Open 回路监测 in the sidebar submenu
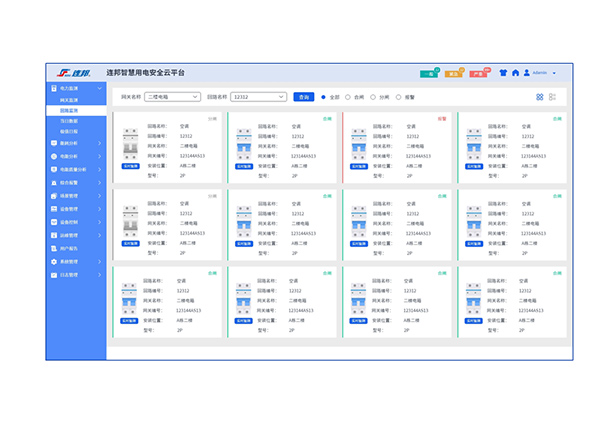610x425 pixels. click(69, 110)
